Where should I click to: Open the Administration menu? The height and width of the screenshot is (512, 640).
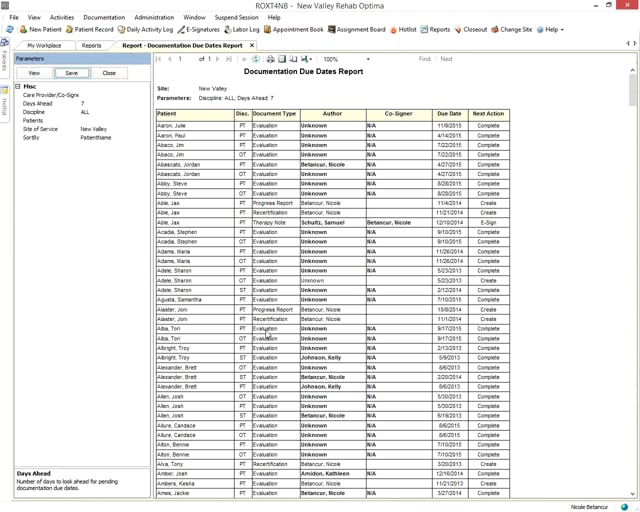[154, 18]
